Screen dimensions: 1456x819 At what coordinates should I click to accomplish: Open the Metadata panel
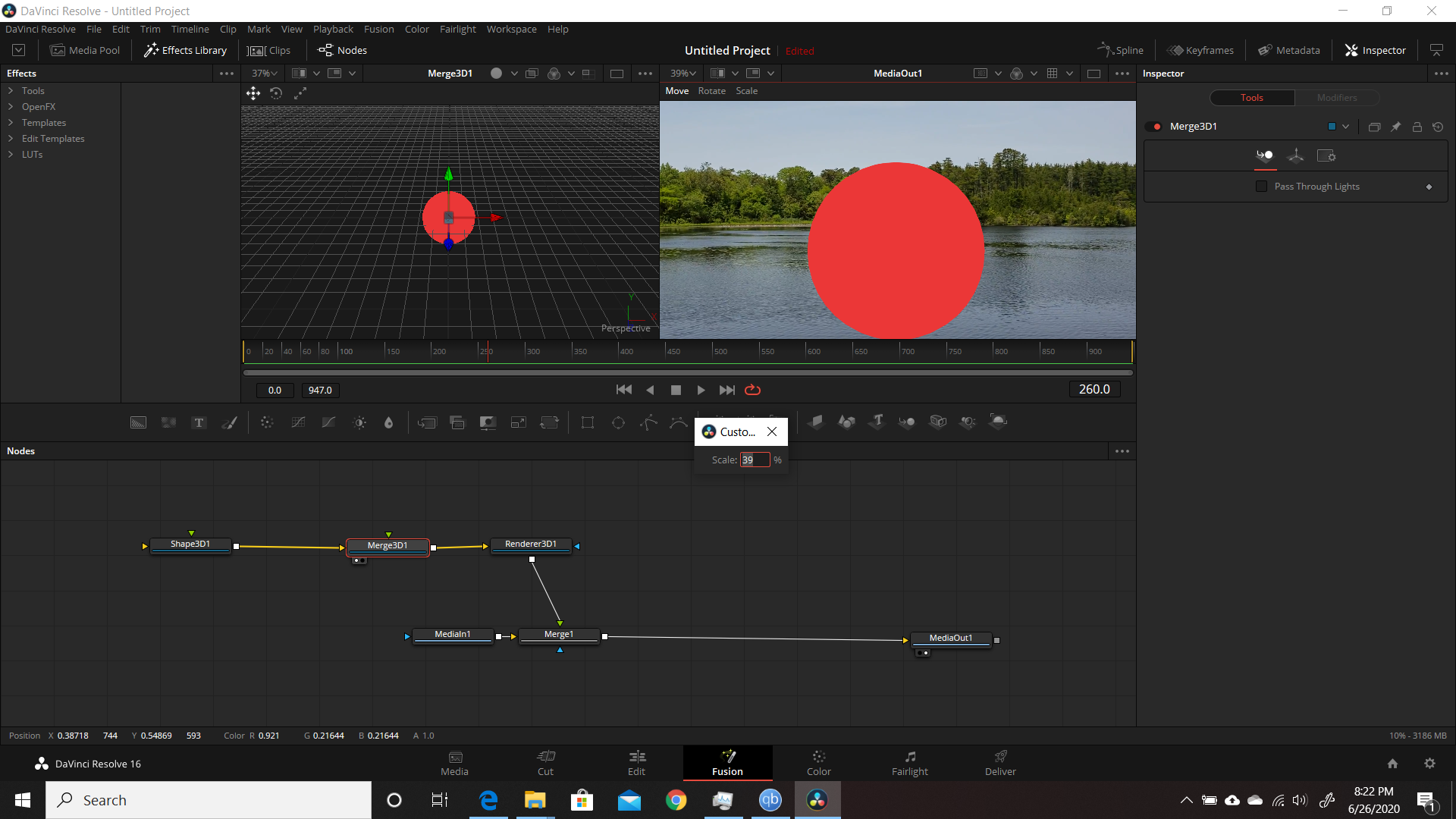[1288, 50]
